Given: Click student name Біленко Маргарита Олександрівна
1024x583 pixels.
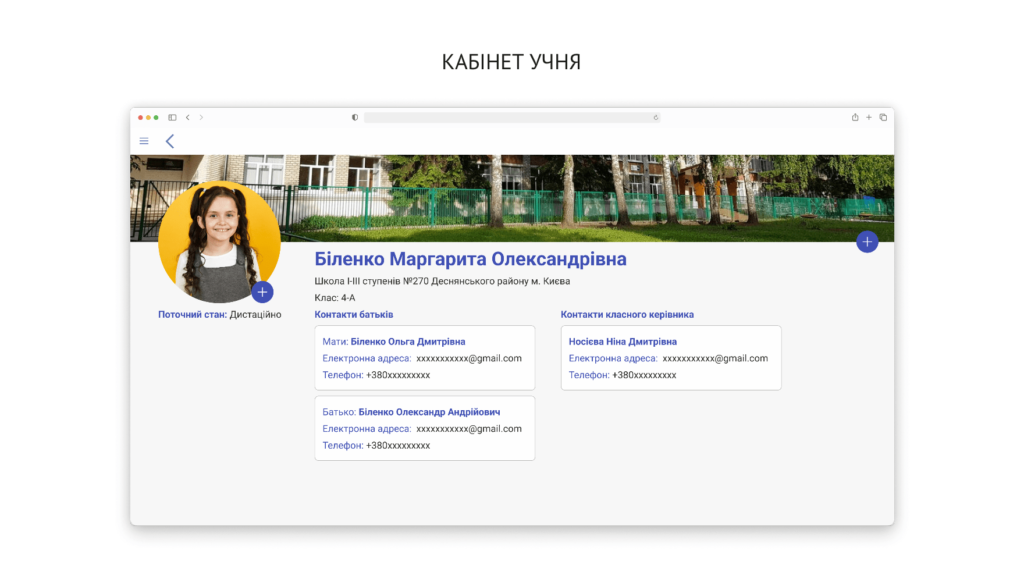Looking at the screenshot, I should click(x=470, y=260).
